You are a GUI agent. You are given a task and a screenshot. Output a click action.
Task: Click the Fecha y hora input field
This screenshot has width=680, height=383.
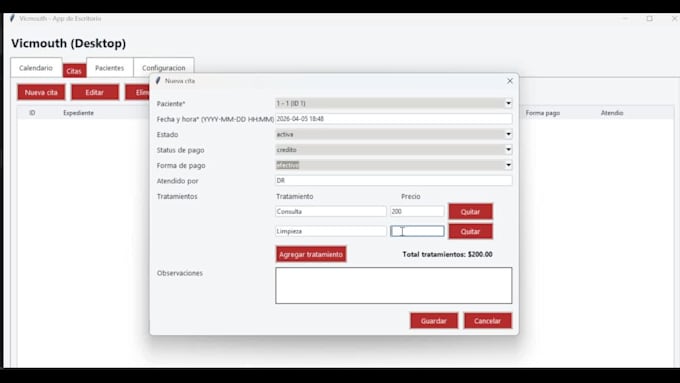(393, 119)
